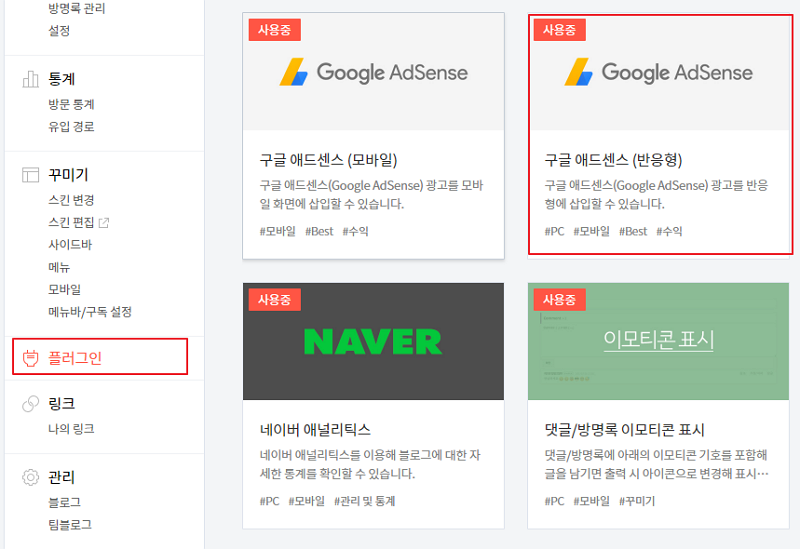The width and height of the screenshot is (800, 549).
Task: Click #PC tag in 네이버 애널리틱스 card
Action: [x=269, y=501]
